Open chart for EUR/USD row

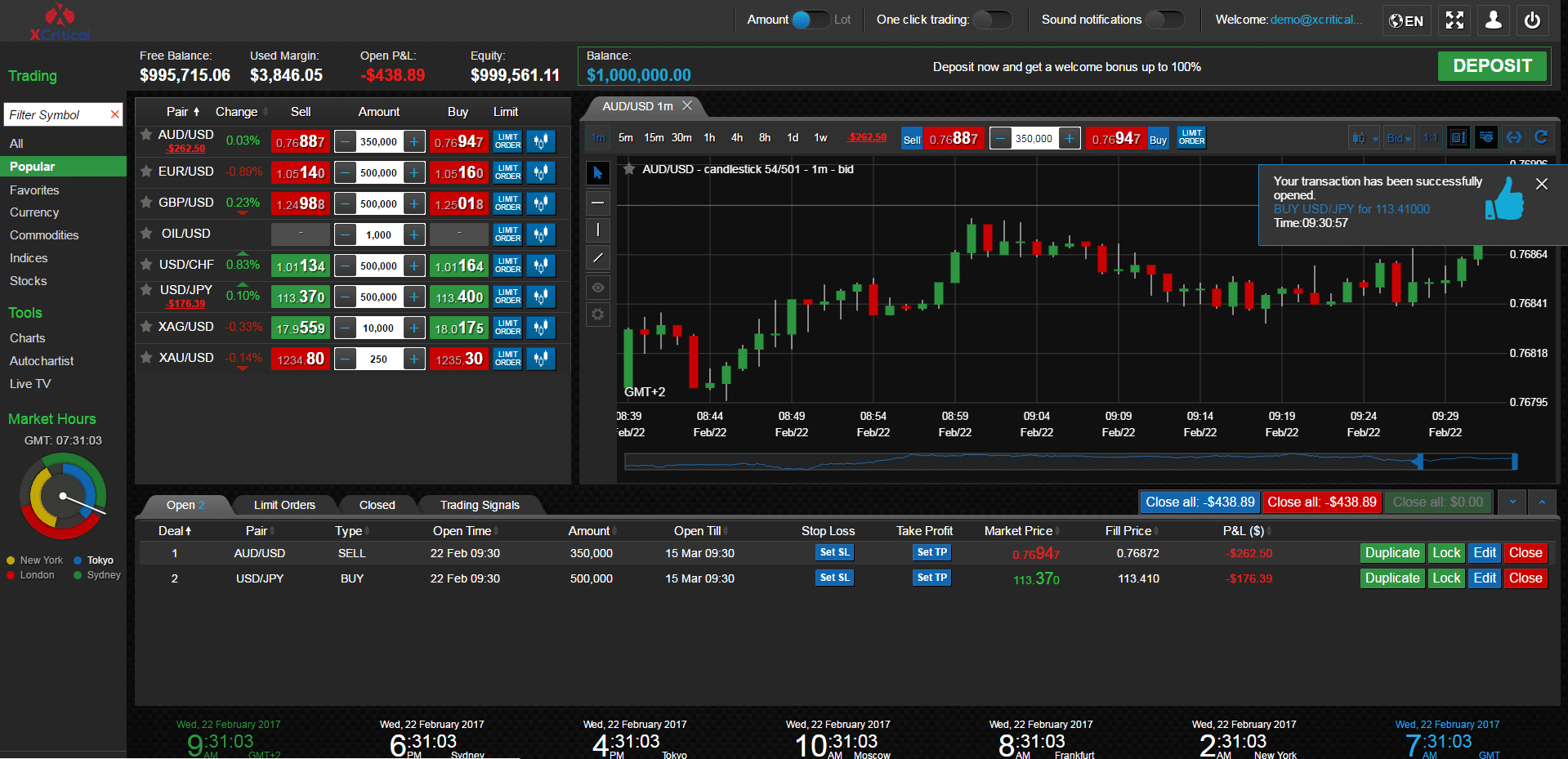pyautogui.click(x=541, y=172)
